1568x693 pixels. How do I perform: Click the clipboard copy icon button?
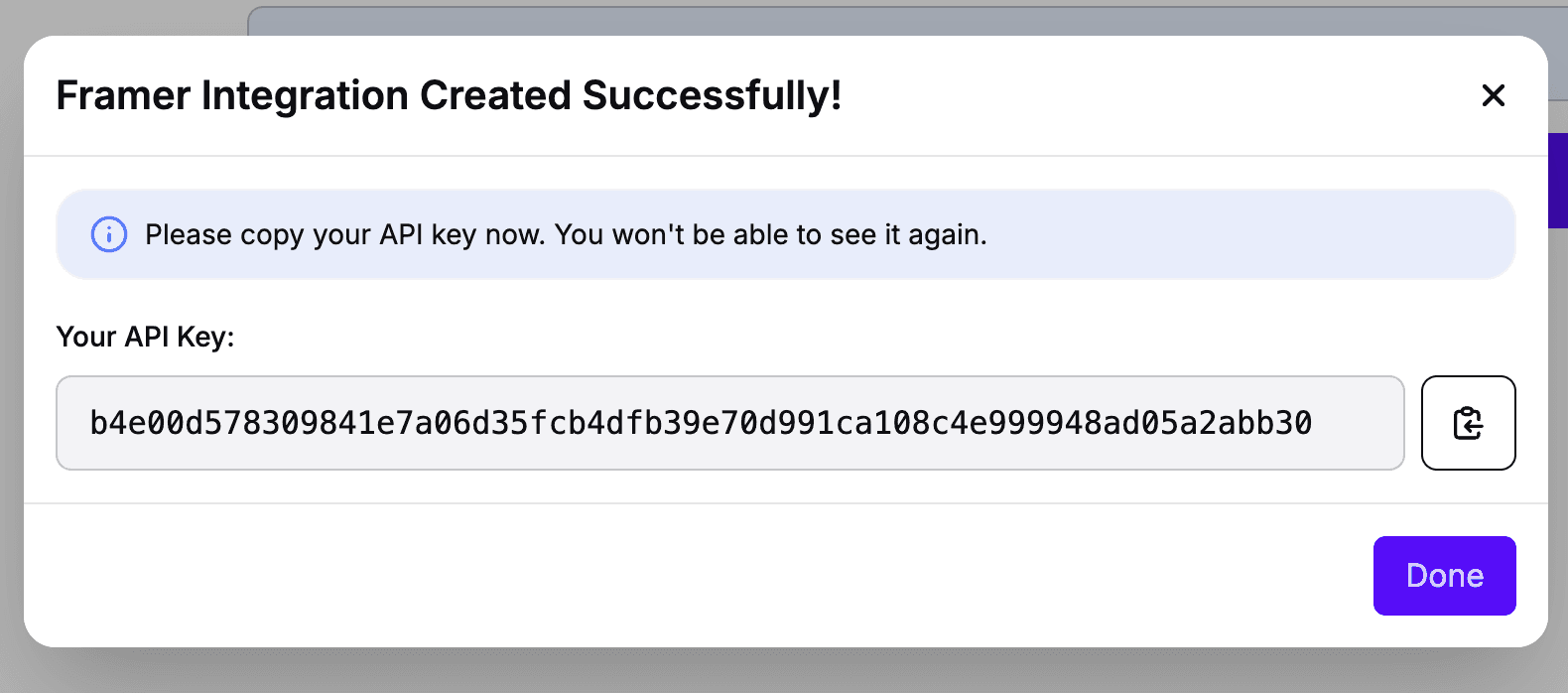[x=1468, y=423]
